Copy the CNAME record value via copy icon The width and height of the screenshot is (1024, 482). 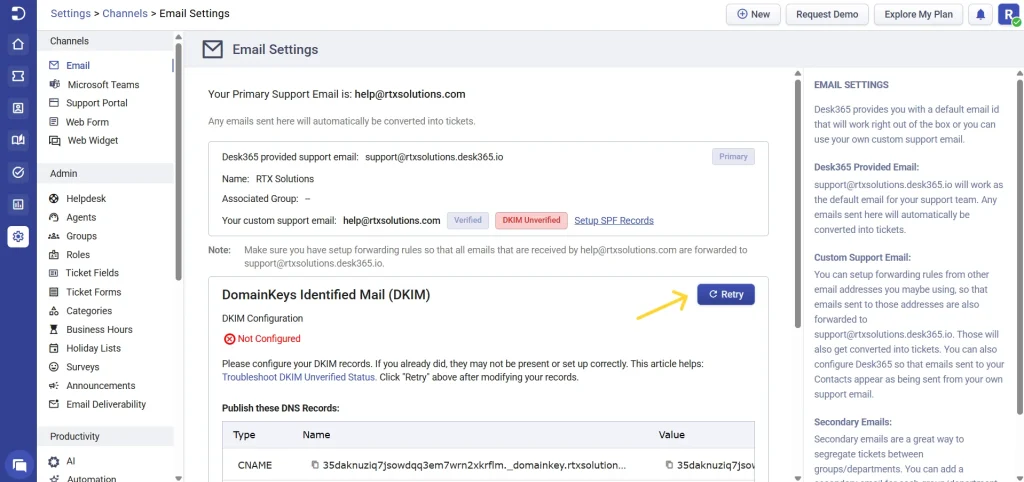669,465
